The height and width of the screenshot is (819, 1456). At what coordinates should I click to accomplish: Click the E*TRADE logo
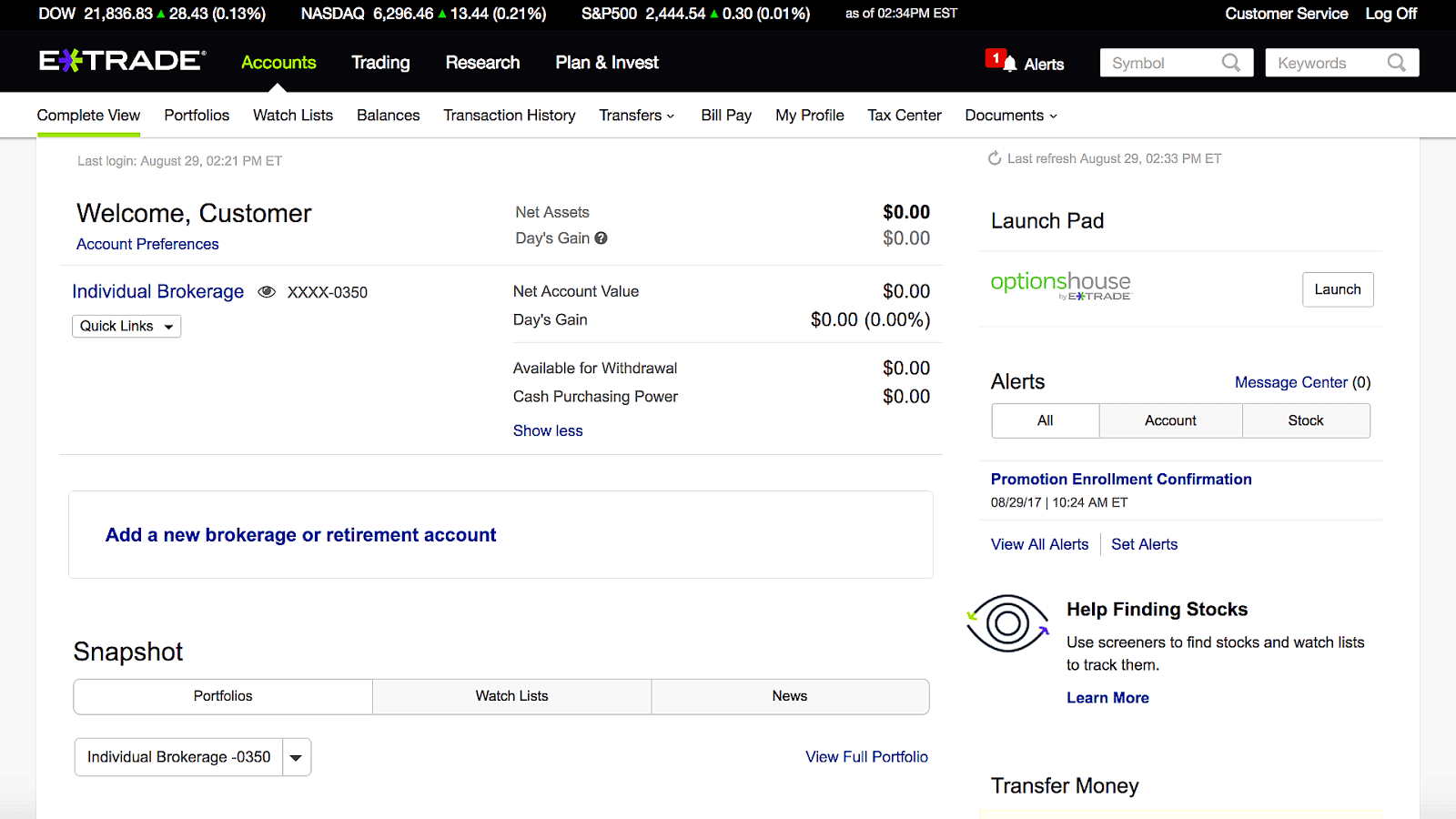point(122,60)
